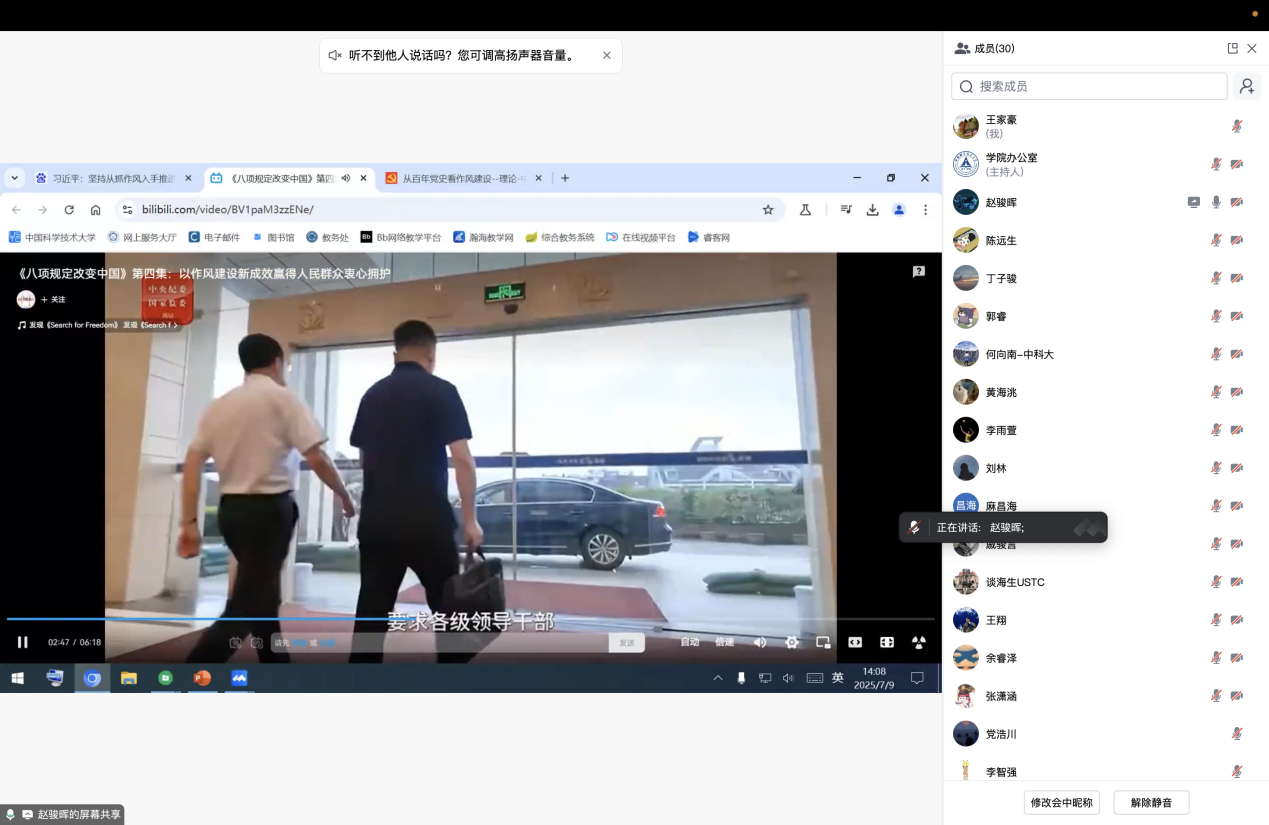Viewport: 1269px width, 825px height.
Task: Go to the Chrome home page
Action: pyautogui.click(x=95, y=209)
